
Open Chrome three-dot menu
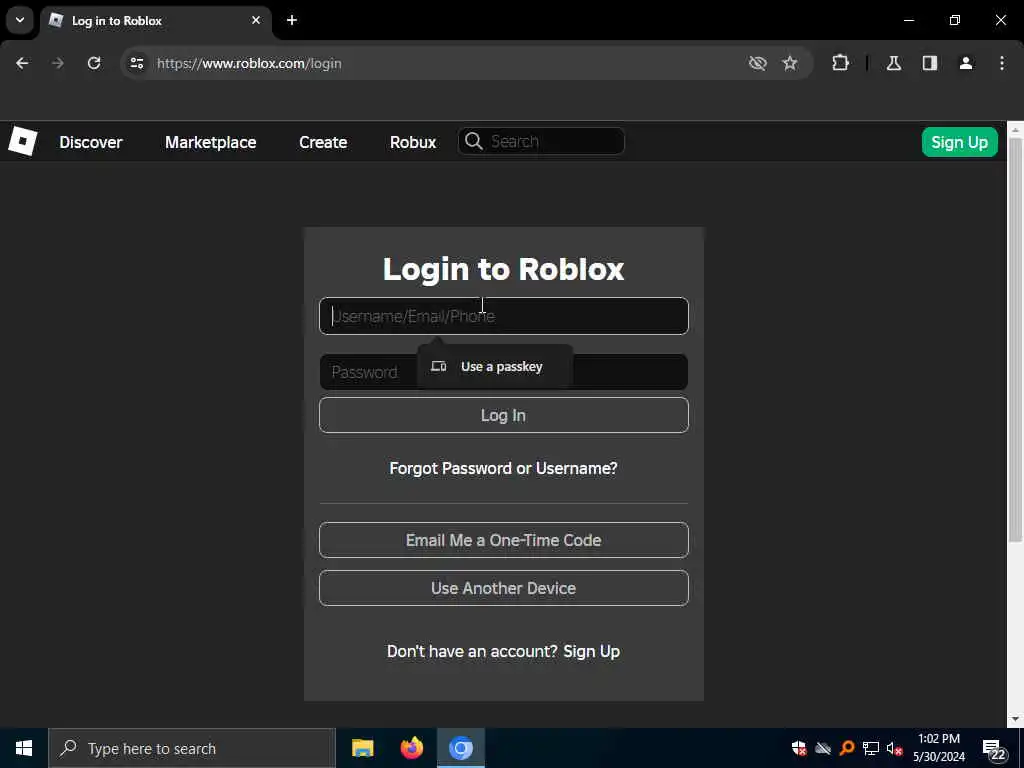point(1002,63)
